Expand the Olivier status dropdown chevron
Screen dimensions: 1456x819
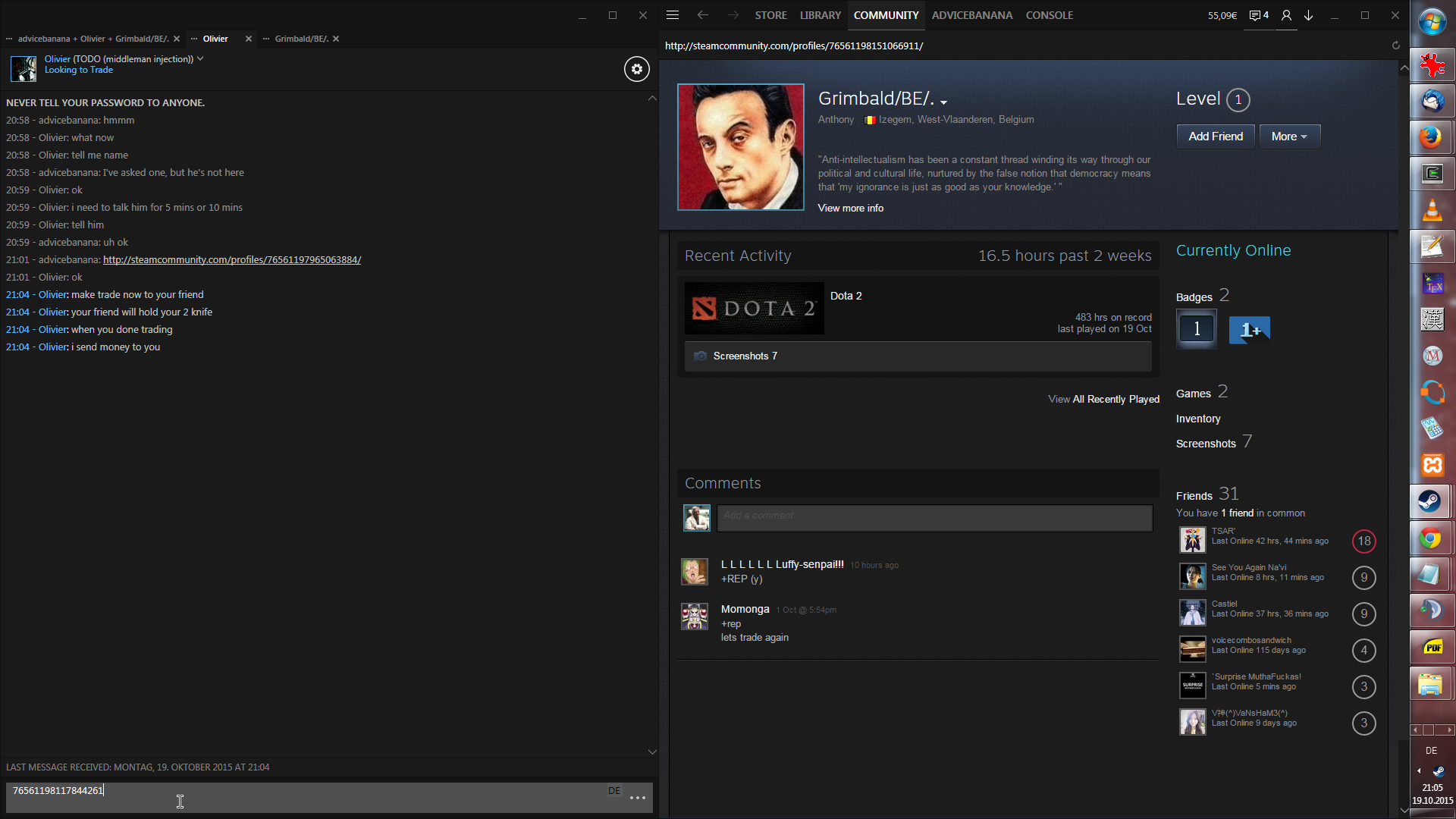coord(200,58)
